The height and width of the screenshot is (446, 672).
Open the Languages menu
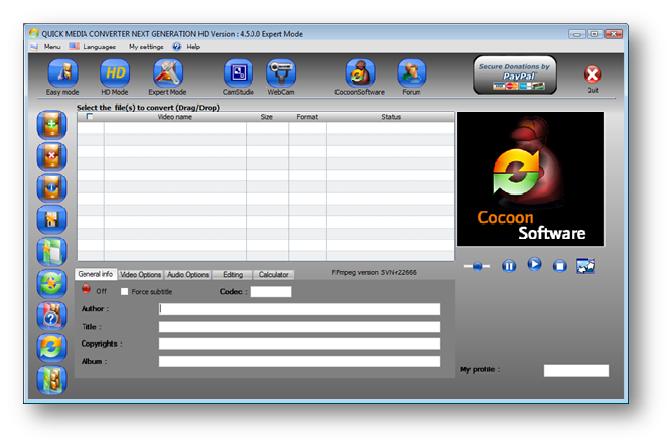tap(99, 47)
